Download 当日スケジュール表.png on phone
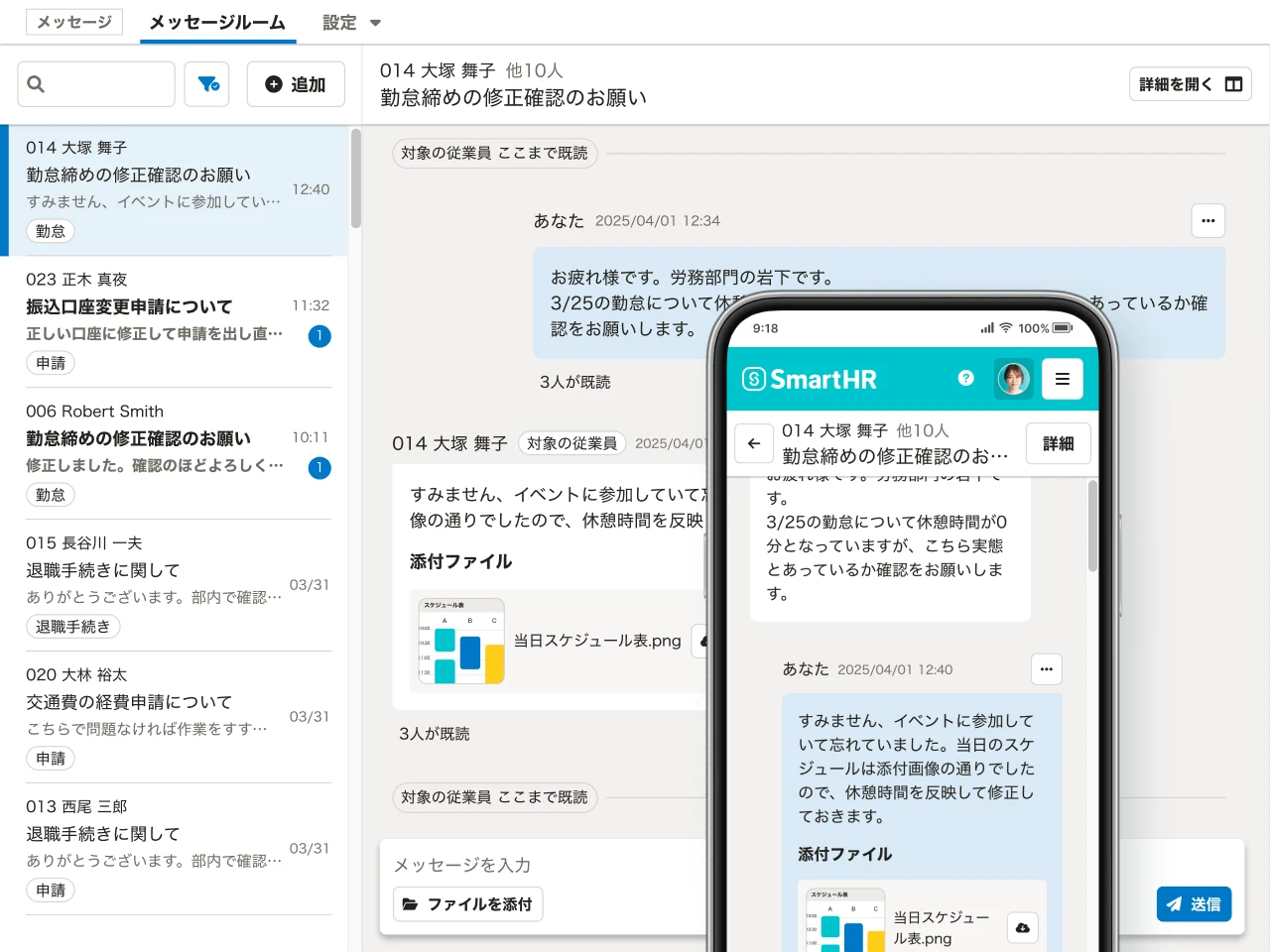The width and height of the screenshot is (1270, 952). 1023,927
